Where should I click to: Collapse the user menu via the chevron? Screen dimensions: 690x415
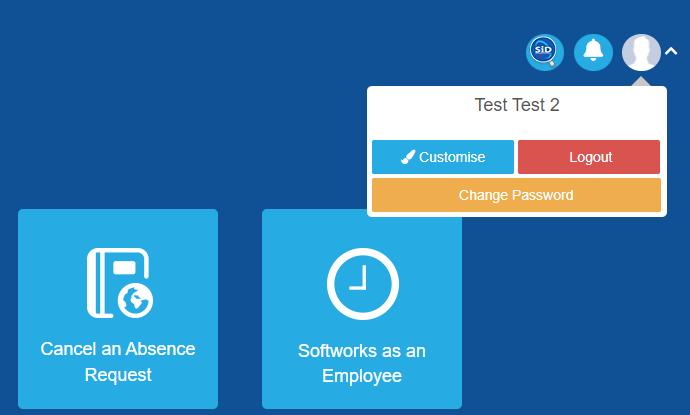tap(672, 53)
